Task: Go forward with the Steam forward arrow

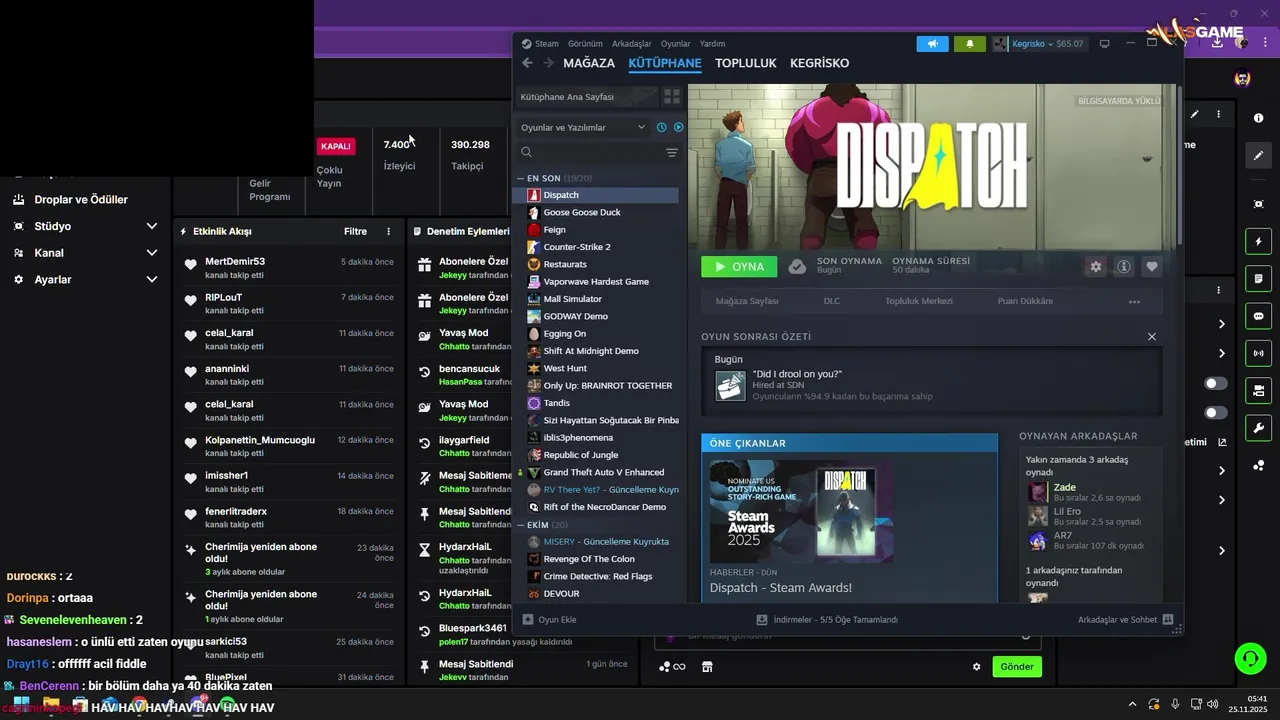Action: coord(548,63)
